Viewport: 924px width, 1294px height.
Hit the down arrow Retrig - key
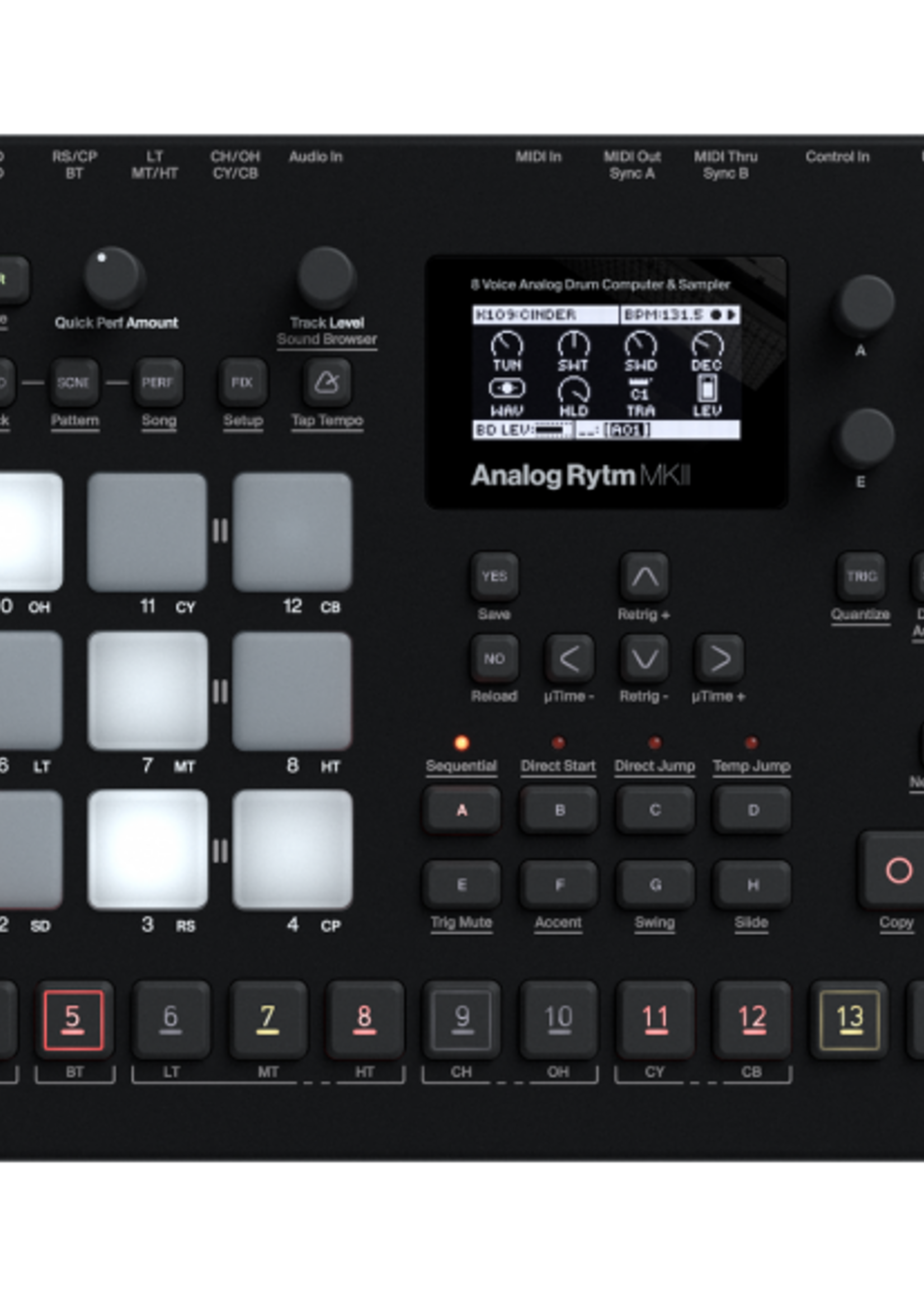(644, 658)
